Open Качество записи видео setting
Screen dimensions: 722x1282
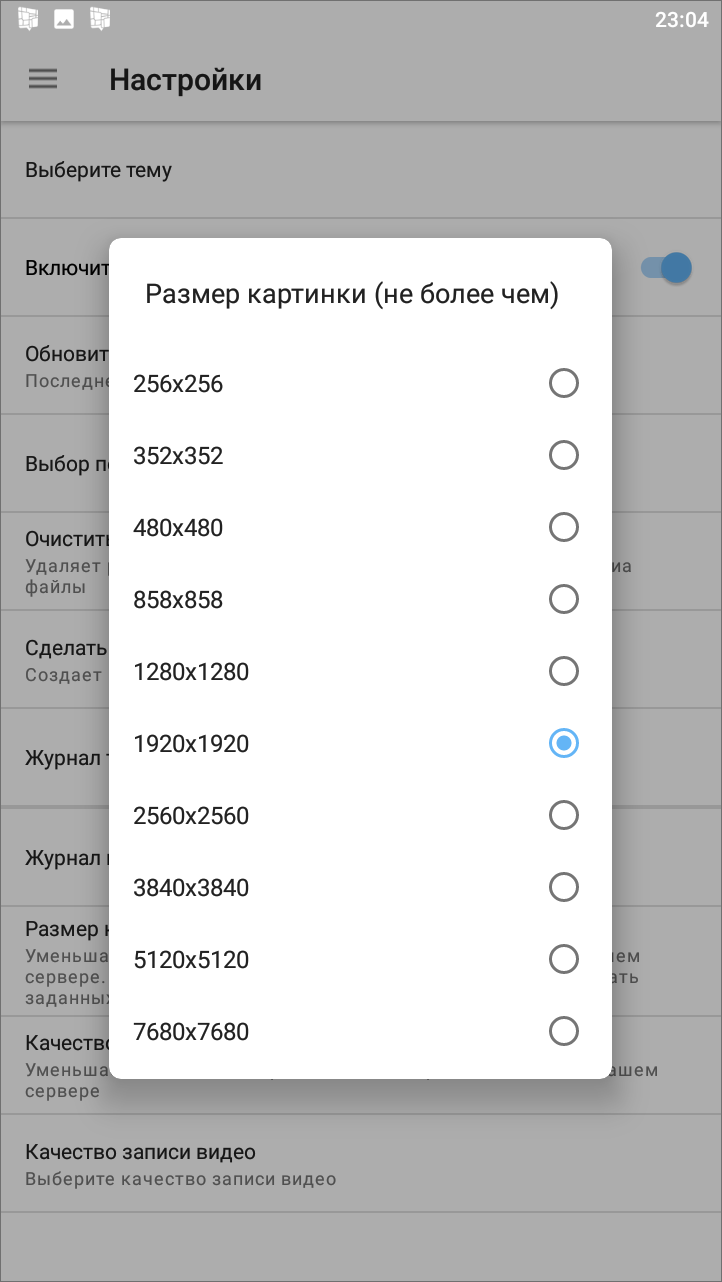[x=361, y=1164]
